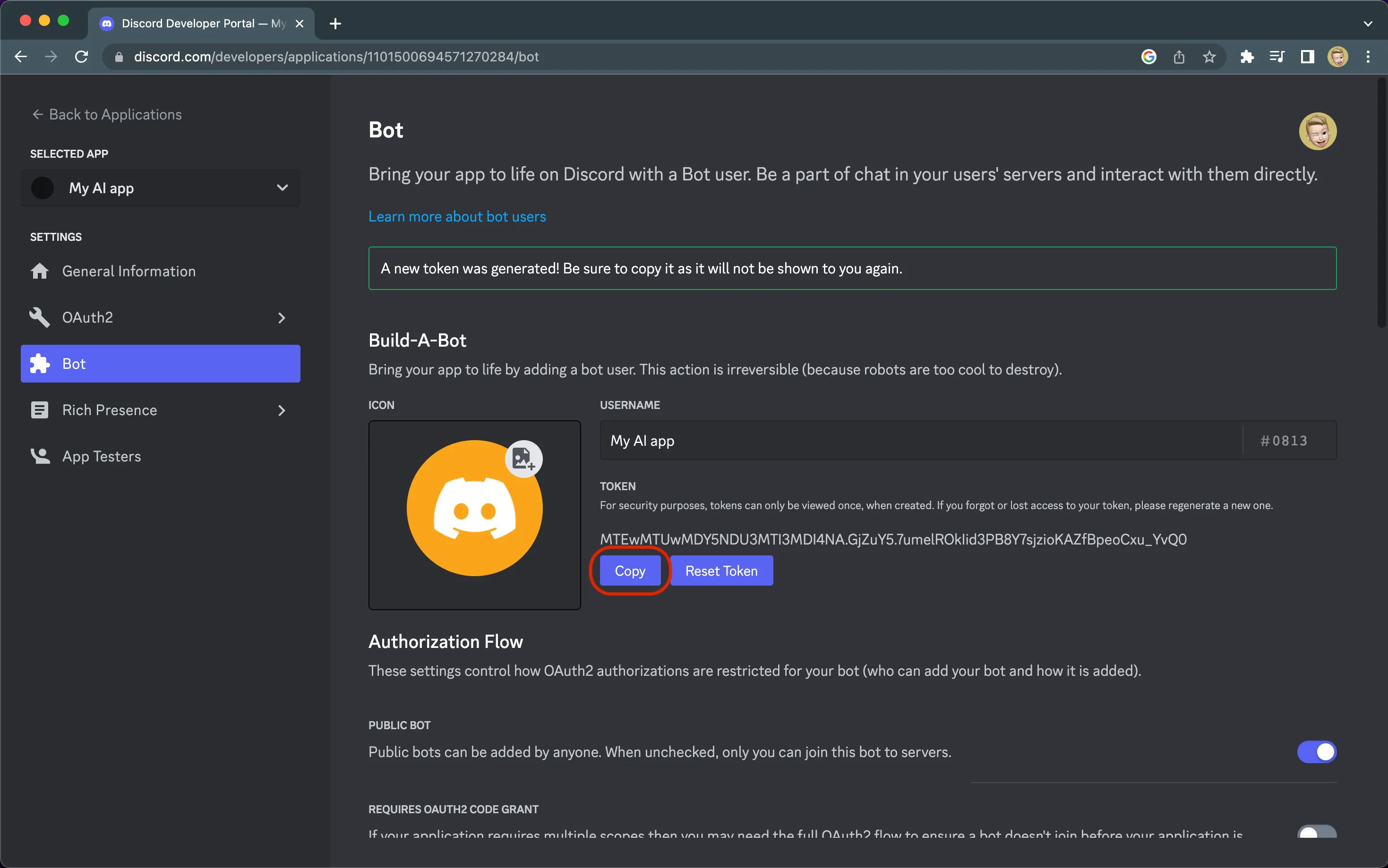The height and width of the screenshot is (868, 1388).
Task: Click the App Testers person icon
Action: (40, 456)
